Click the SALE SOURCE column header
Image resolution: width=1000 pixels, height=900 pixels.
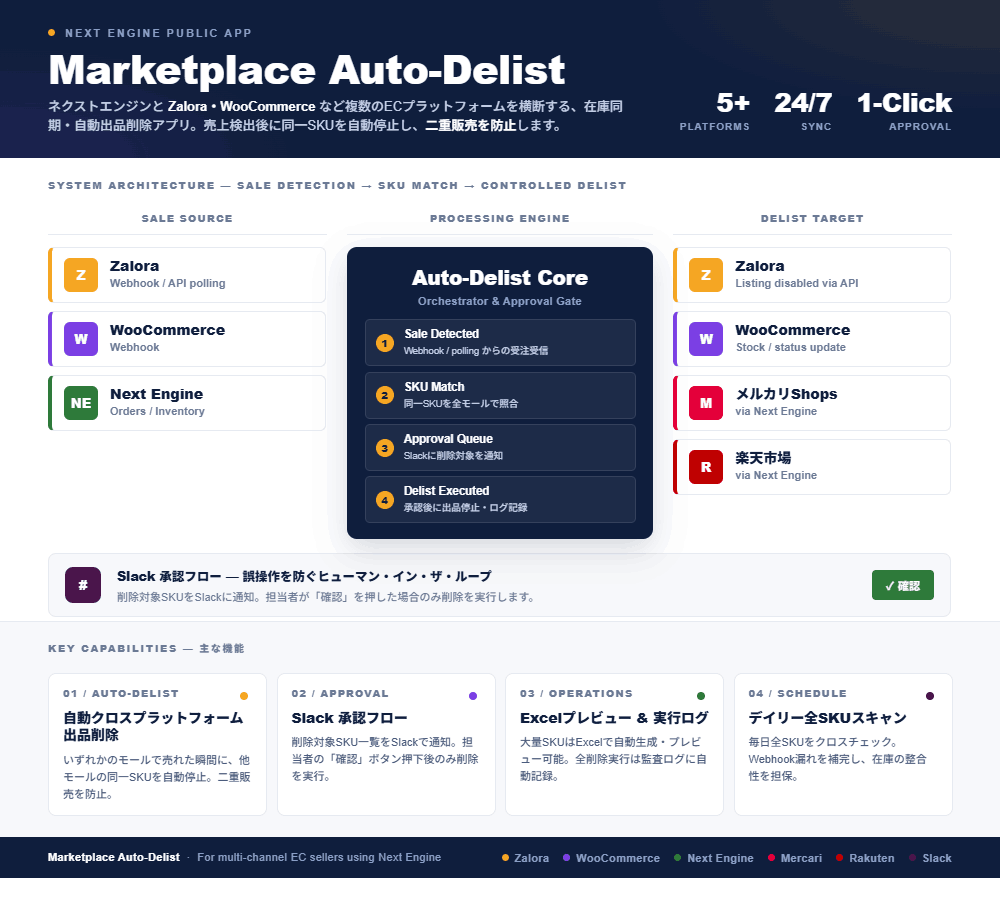pyautogui.click(x=187, y=218)
